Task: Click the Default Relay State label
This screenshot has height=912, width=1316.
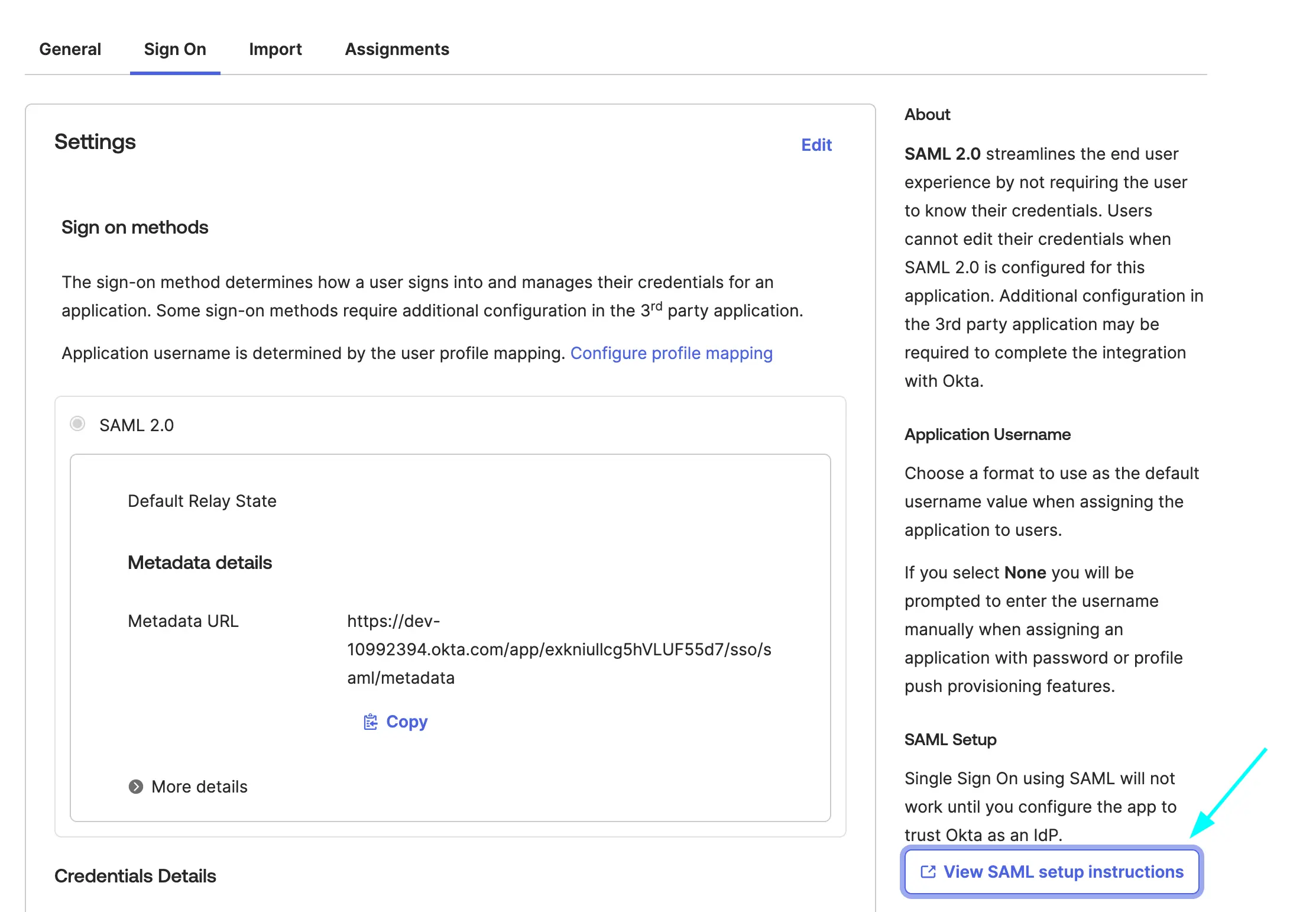Action: pyautogui.click(x=202, y=501)
